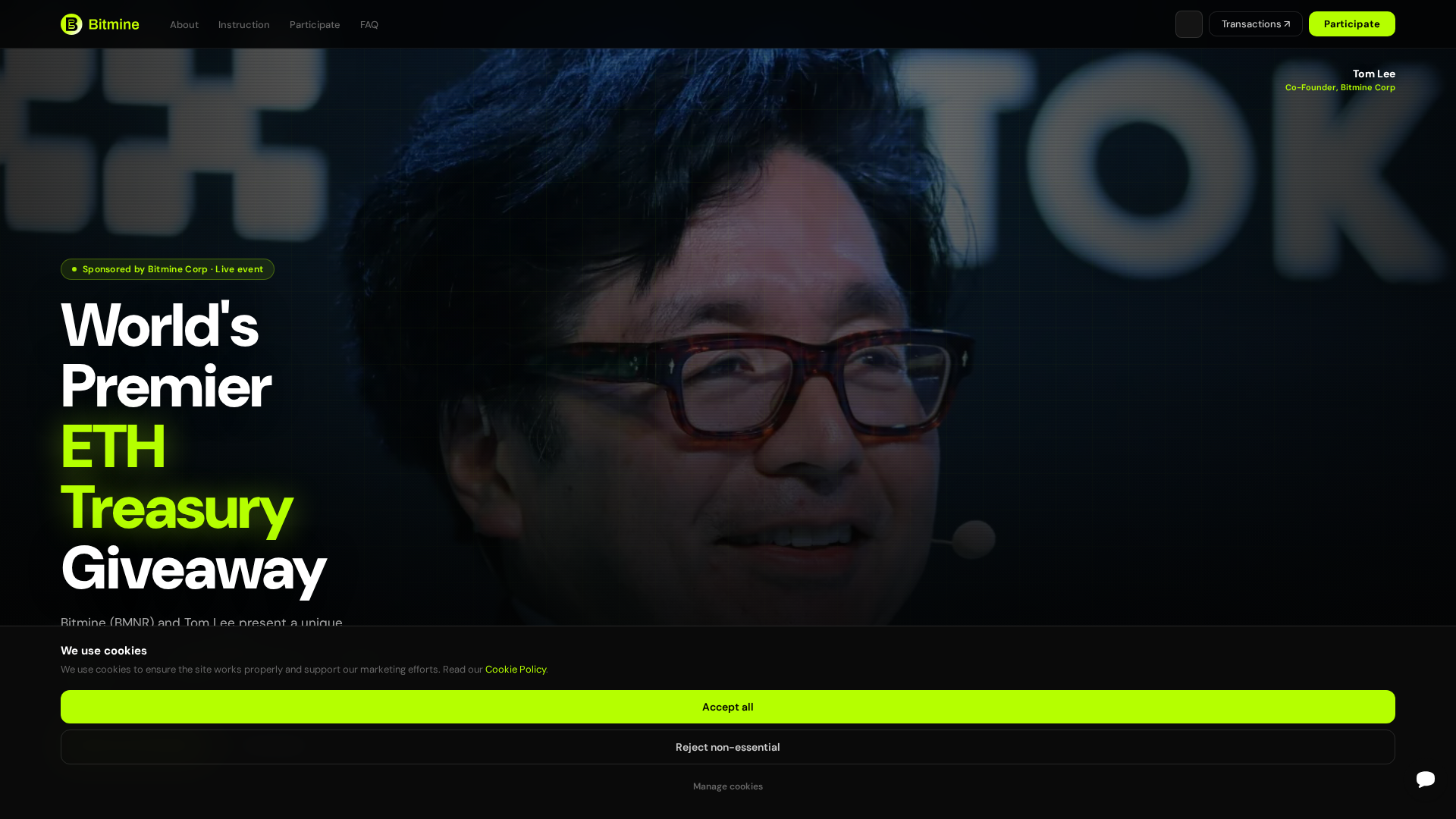The height and width of the screenshot is (819, 1456).
Task: Click Manage cookies
Action: pyautogui.click(x=727, y=786)
